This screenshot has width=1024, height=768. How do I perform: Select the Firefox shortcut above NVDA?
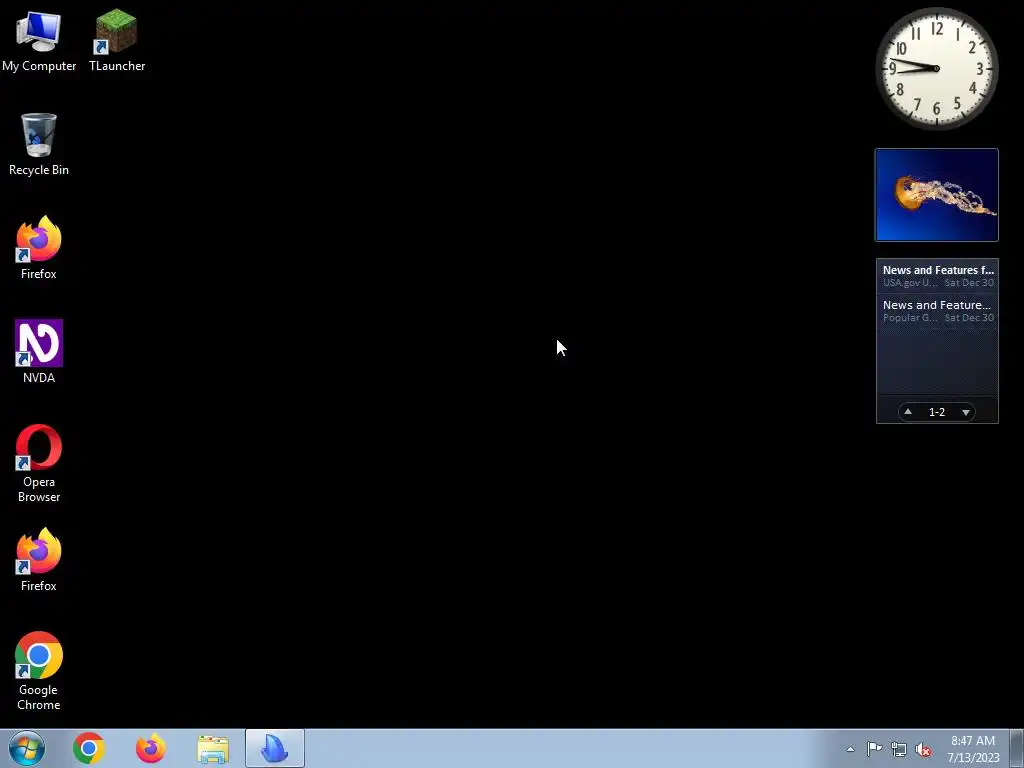(x=39, y=248)
